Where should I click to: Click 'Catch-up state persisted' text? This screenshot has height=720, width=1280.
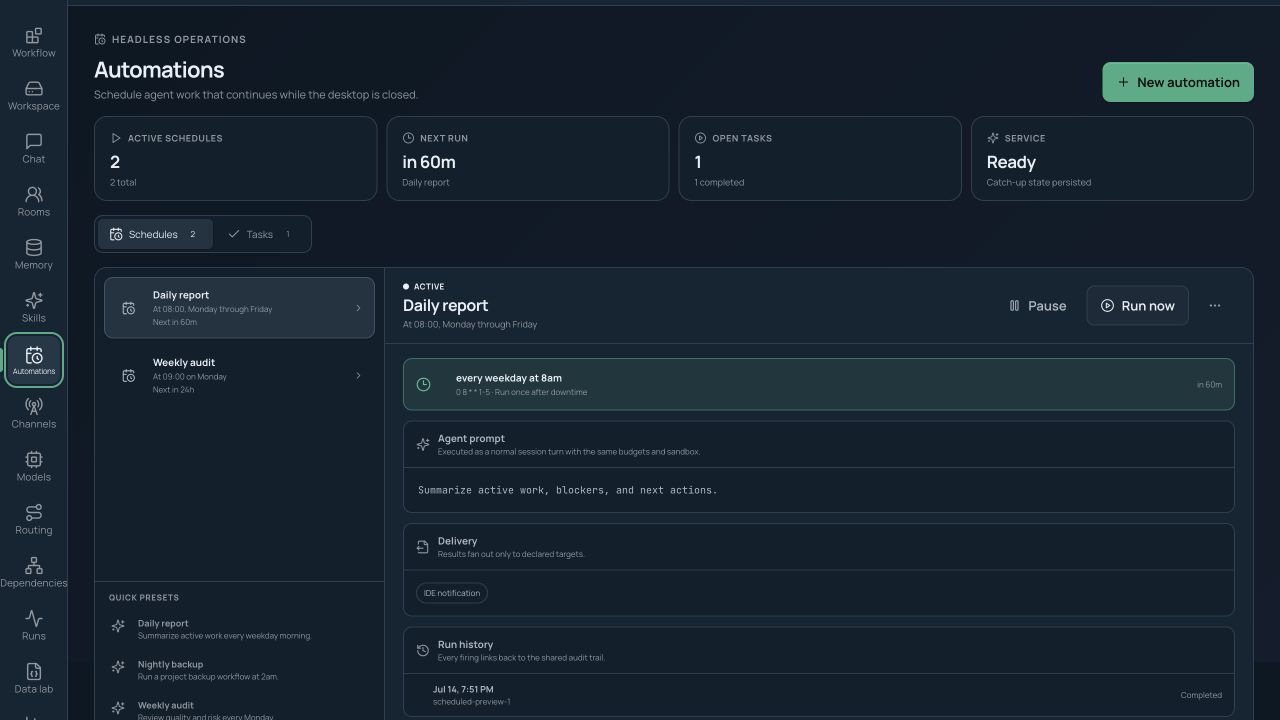point(1039,183)
